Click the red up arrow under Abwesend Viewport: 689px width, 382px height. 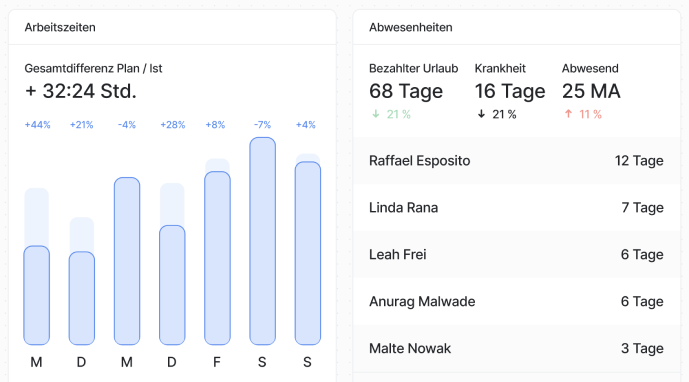(x=568, y=114)
